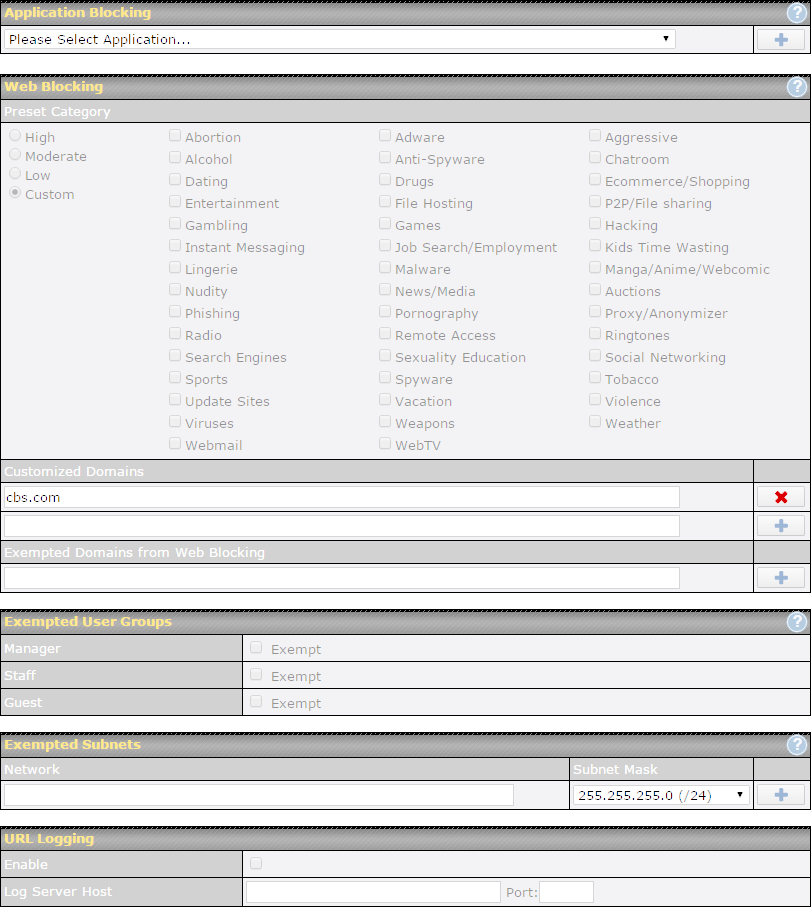Check the Pornography category
The image size is (811, 907).
pyautogui.click(x=385, y=311)
